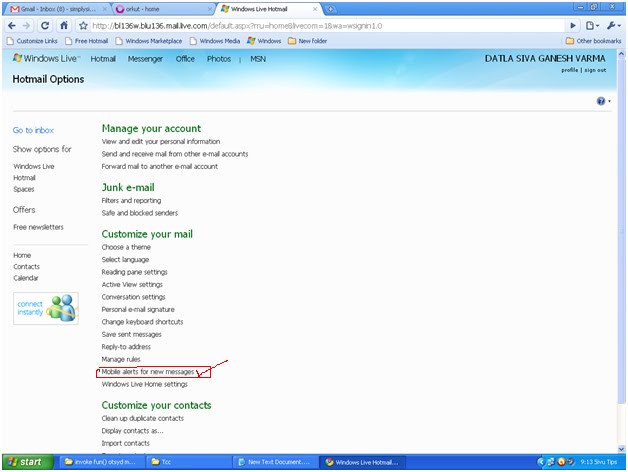Click the browser forward arrow
Screen dimensions: 628x472
click(26, 26)
